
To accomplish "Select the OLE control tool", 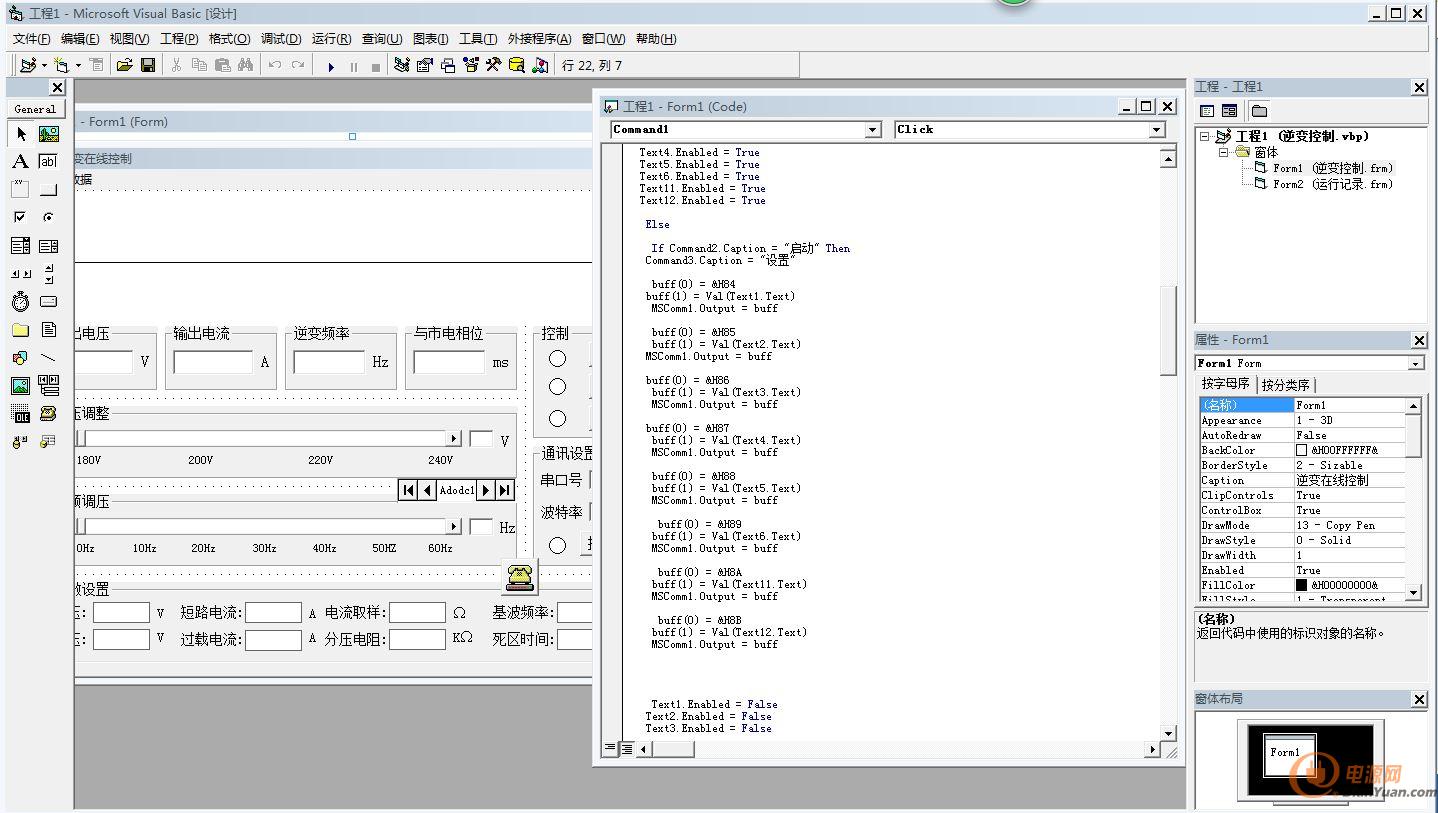I will point(21,413).
